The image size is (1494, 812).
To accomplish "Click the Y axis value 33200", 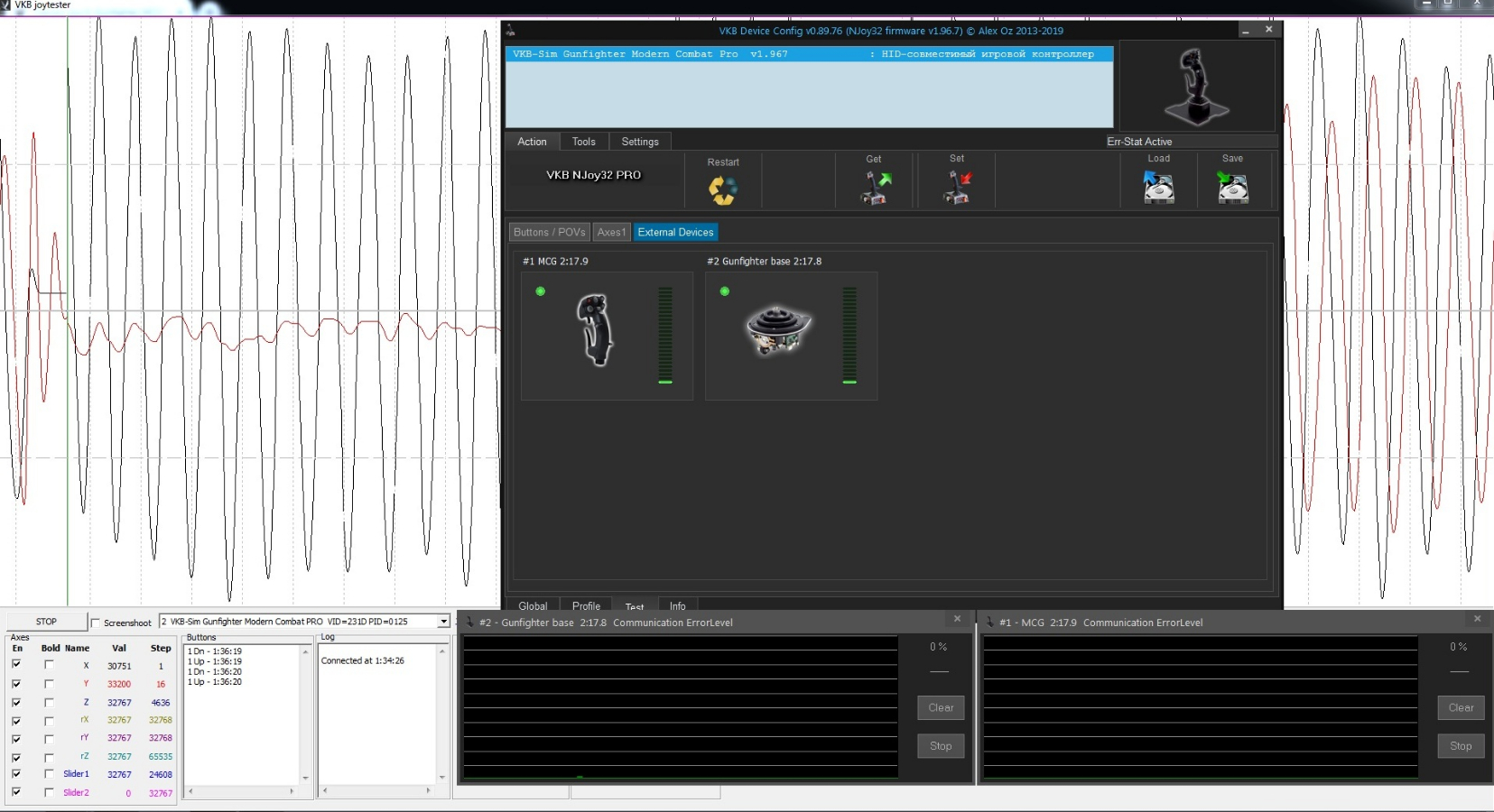I will [x=119, y=684].
